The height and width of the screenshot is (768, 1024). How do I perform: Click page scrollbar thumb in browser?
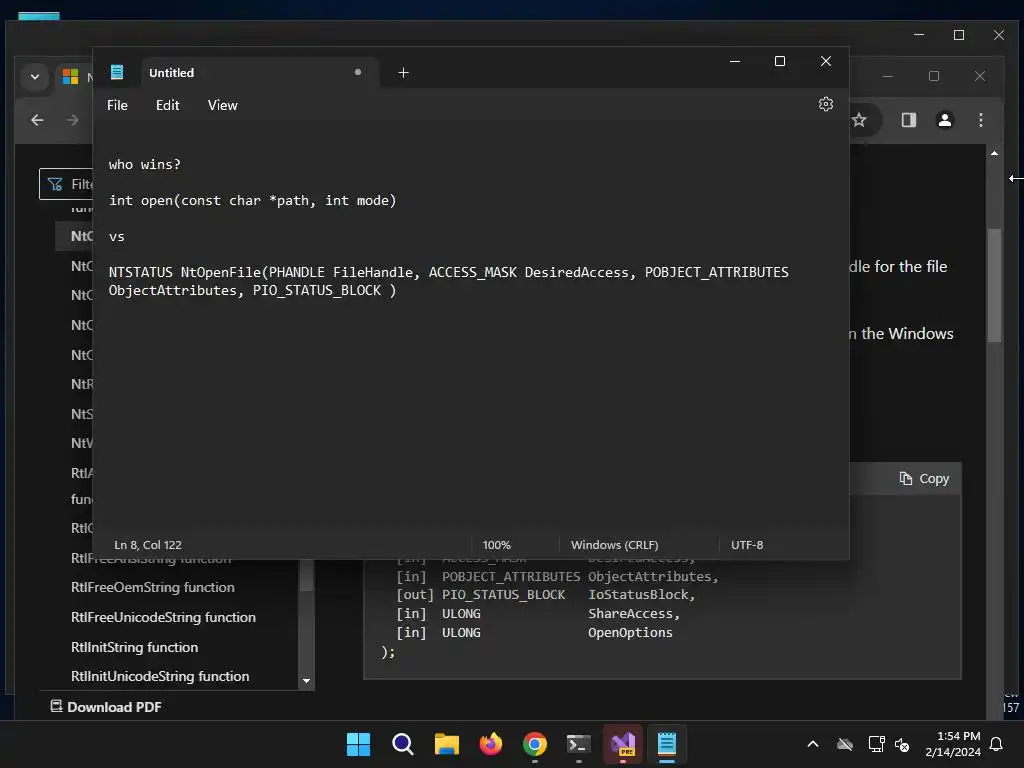(994, 285)
